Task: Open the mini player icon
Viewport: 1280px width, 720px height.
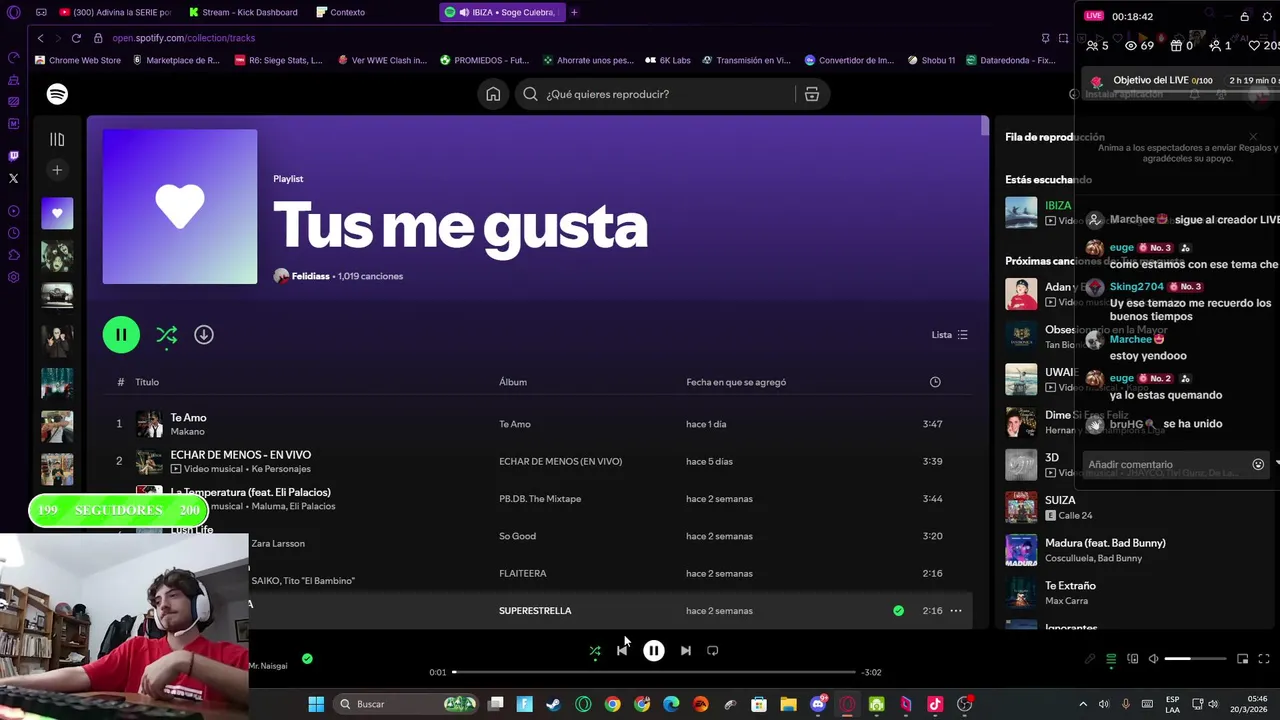Action: 1242,659
